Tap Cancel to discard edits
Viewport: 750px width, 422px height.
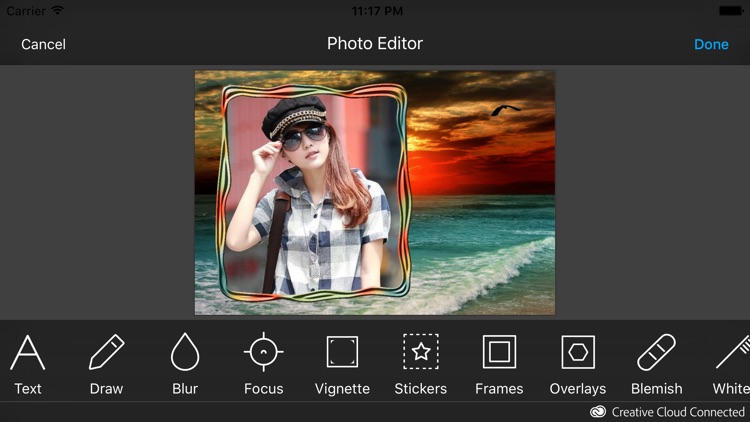[x=44, y=44]
